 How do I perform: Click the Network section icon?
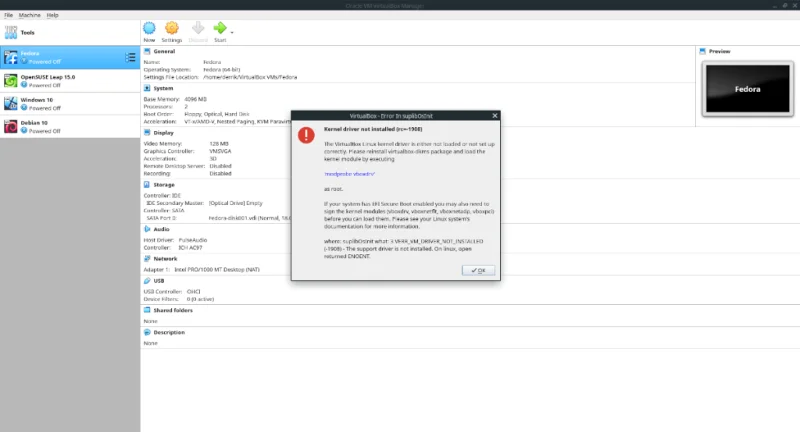147,259
